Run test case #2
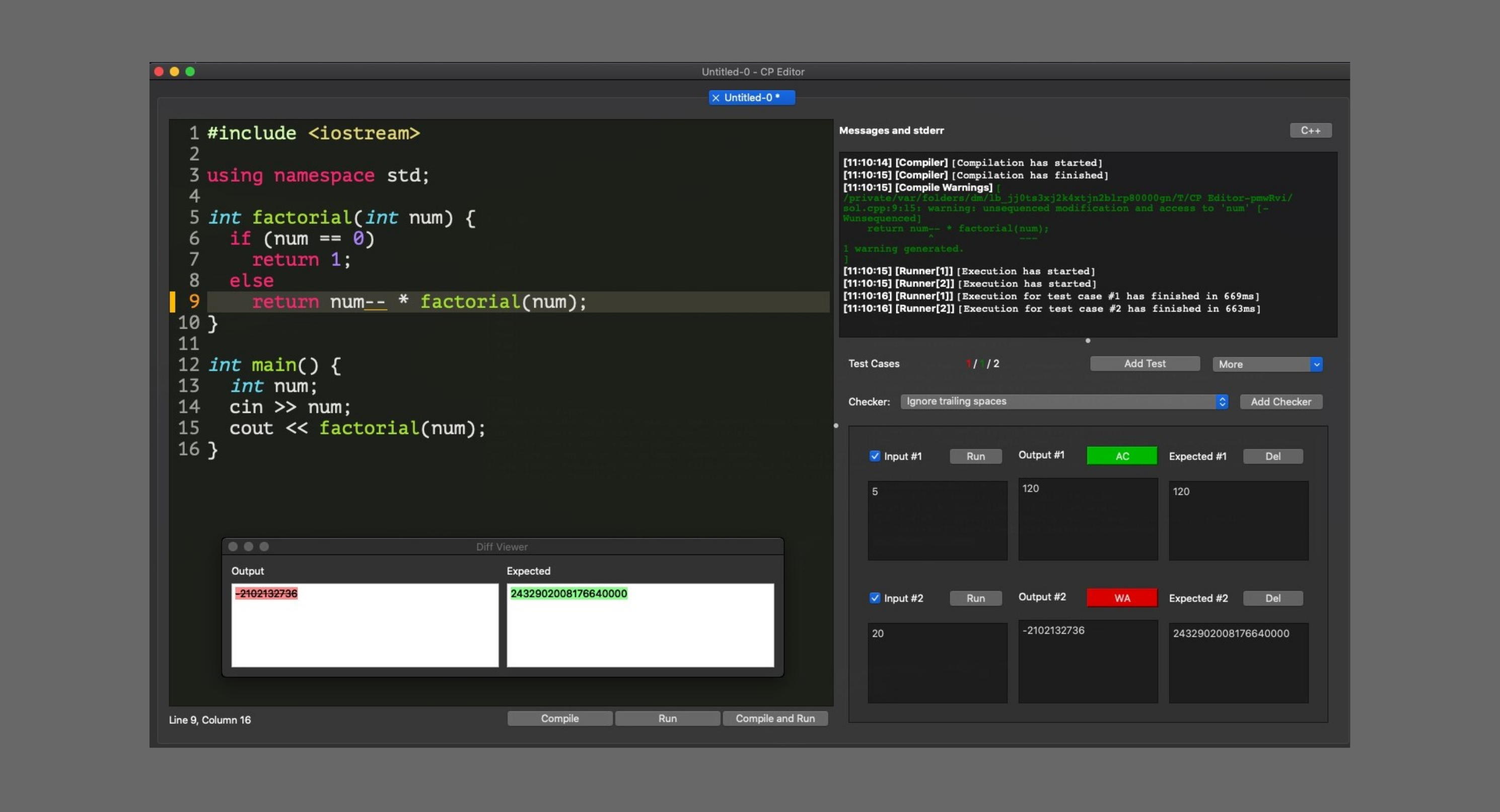 (975, 599)
